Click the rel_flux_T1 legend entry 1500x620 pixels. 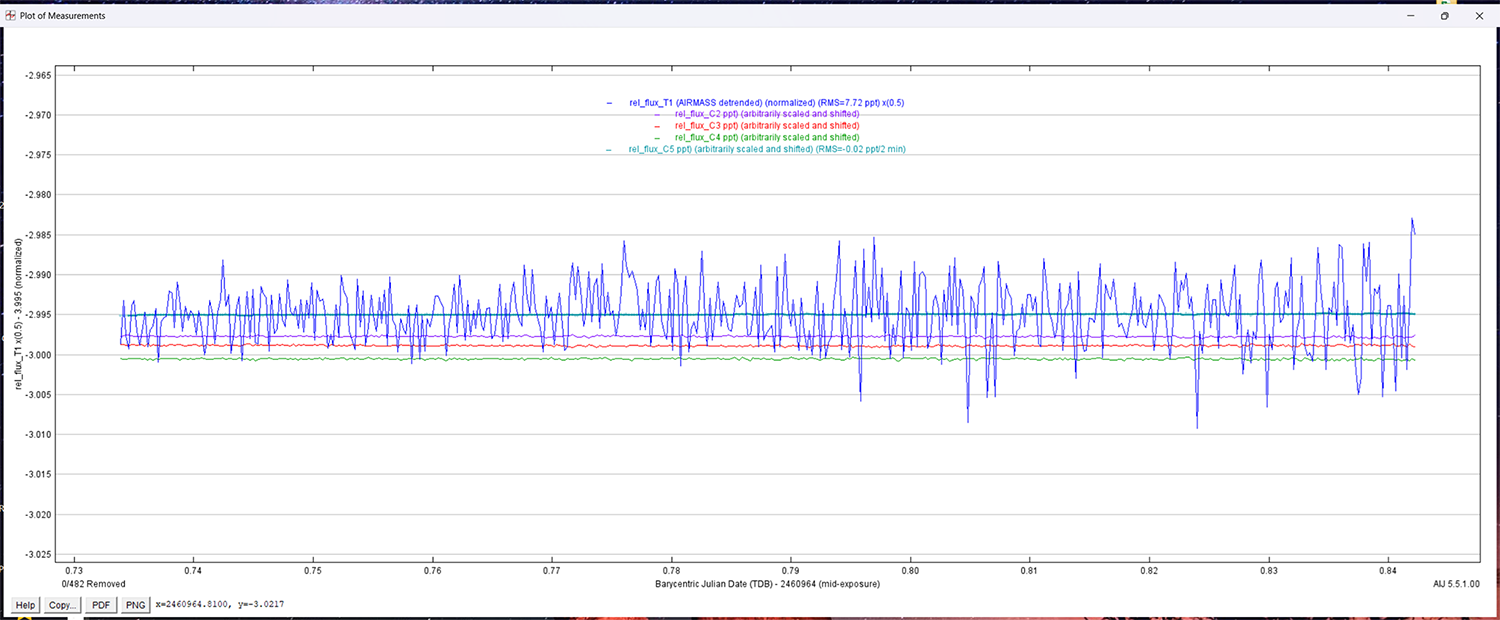point(766,103)
